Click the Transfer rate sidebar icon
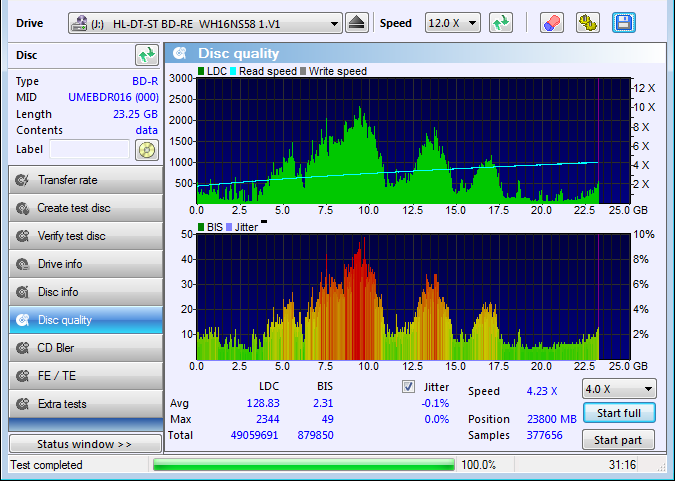675x481 pixels. [22, 180]
